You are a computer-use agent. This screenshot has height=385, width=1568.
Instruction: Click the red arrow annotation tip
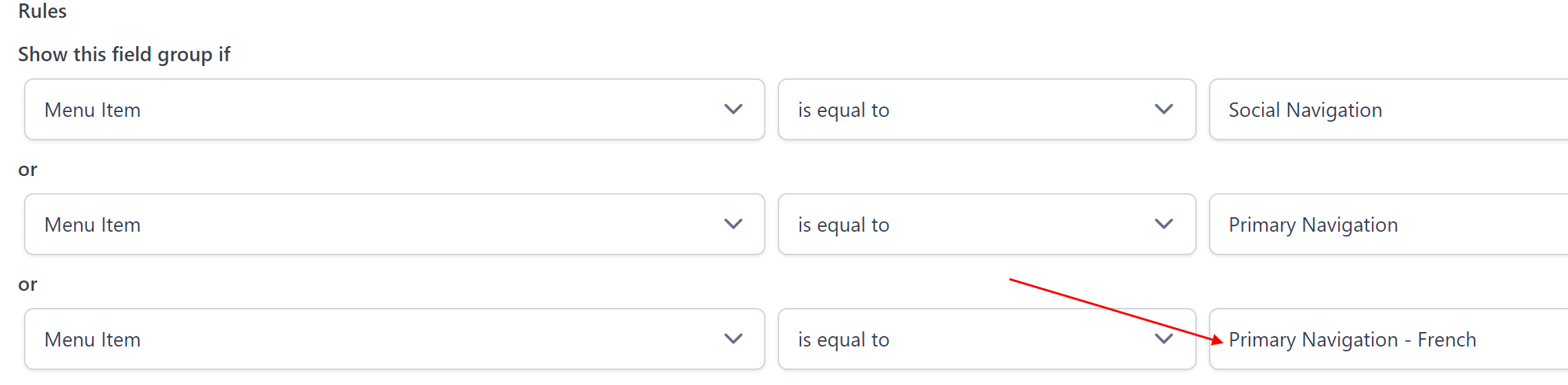pos(1221,341)
